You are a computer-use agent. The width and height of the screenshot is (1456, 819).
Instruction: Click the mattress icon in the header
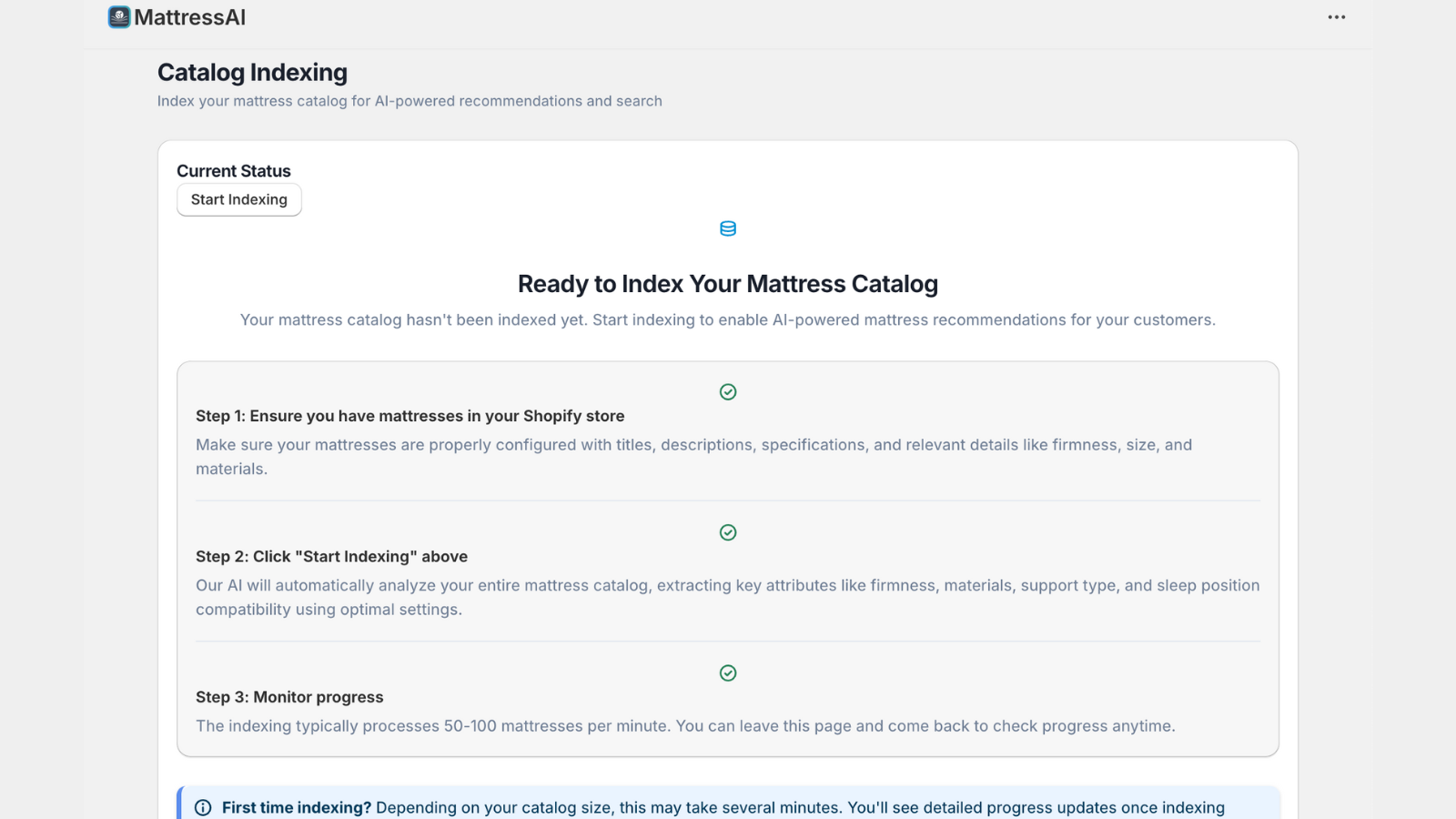pos(117,16)
